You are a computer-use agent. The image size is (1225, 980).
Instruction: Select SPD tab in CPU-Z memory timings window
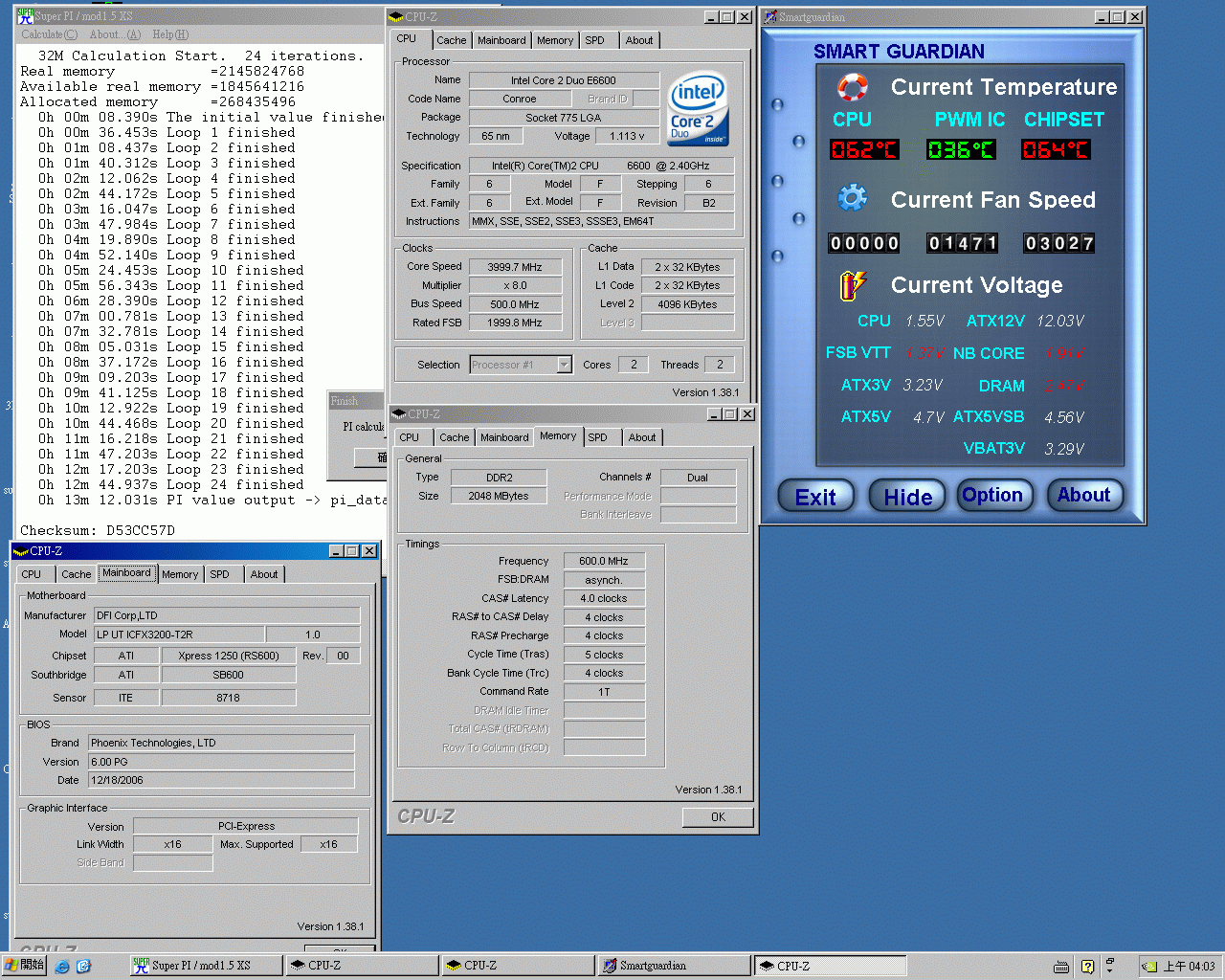598,437
